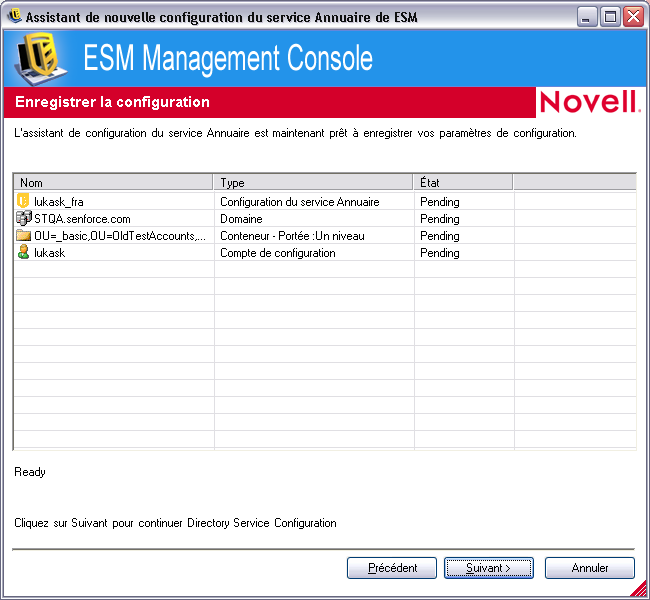Click the folder icon for the OU=_basic container
Viewport: 650px width, 600px height.
[x=24, y=235]
